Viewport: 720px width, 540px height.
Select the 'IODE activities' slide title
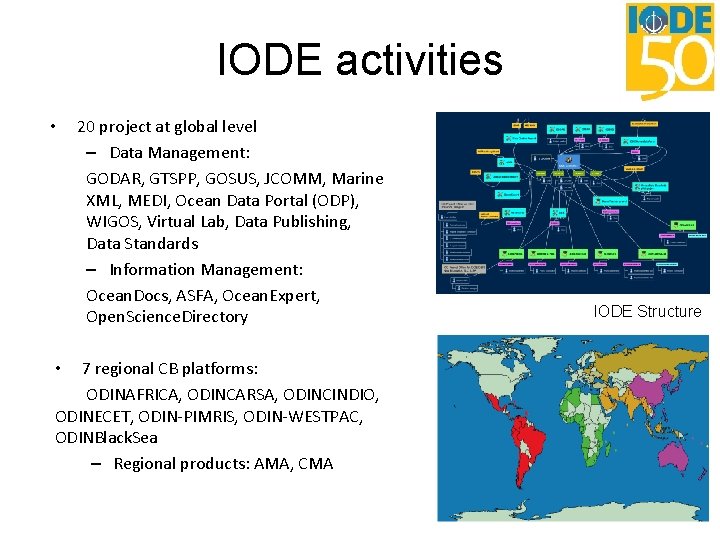[360, 59]
